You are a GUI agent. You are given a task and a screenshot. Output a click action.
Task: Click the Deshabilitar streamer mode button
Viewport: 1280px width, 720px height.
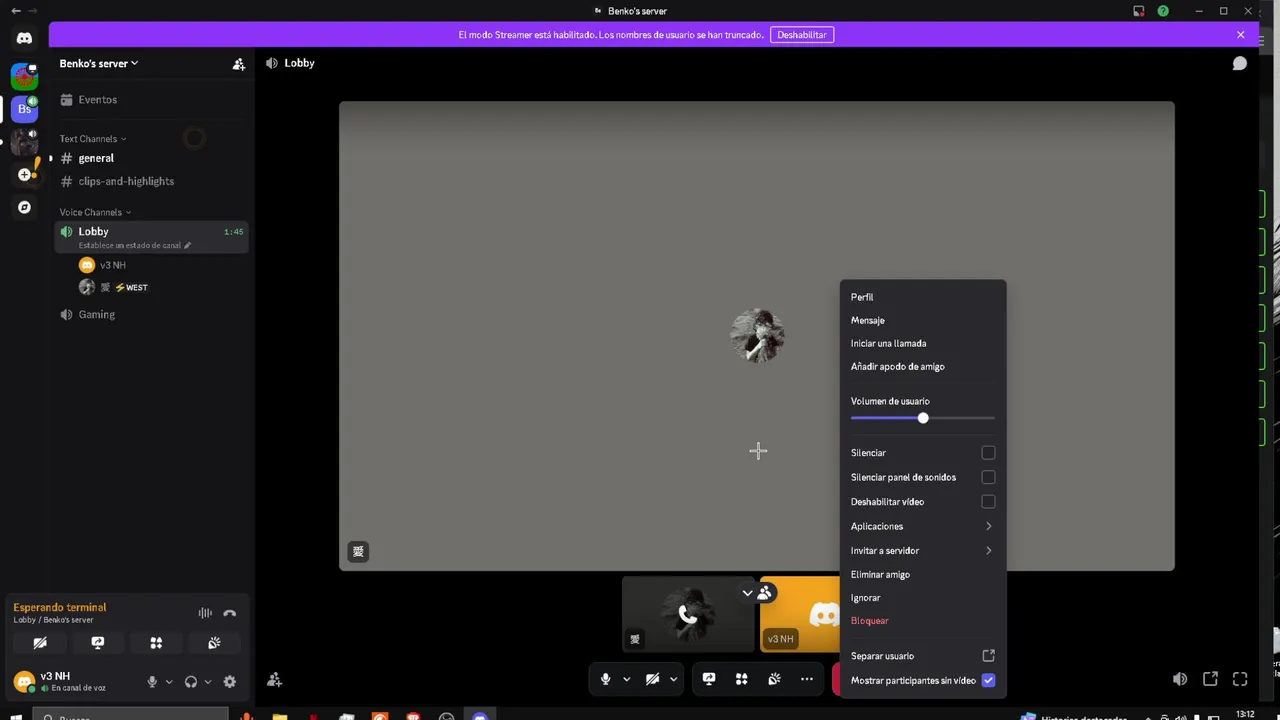[x=802, y=35]
